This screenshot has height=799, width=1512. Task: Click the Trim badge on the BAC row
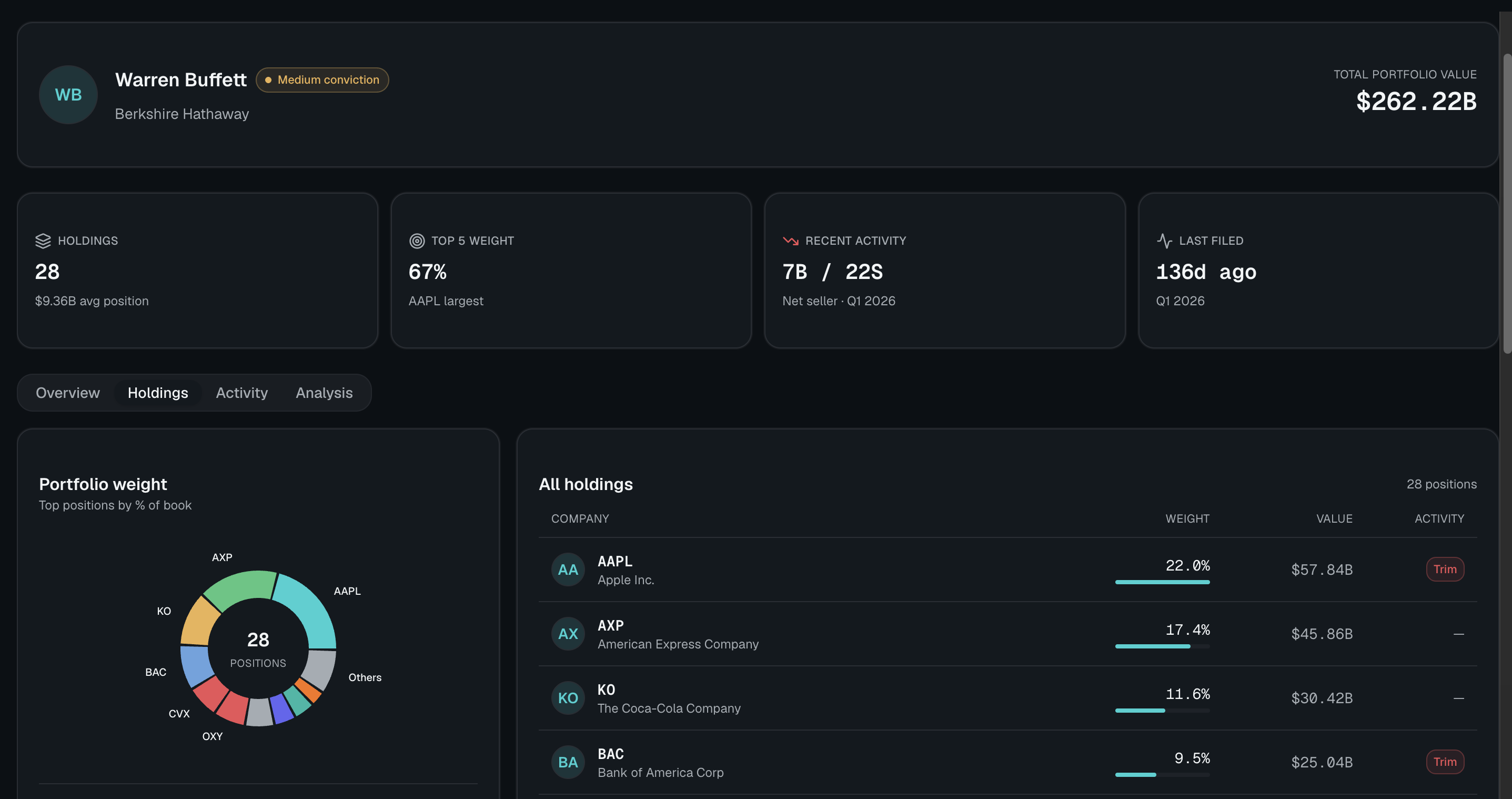(x=1445, y=762)
